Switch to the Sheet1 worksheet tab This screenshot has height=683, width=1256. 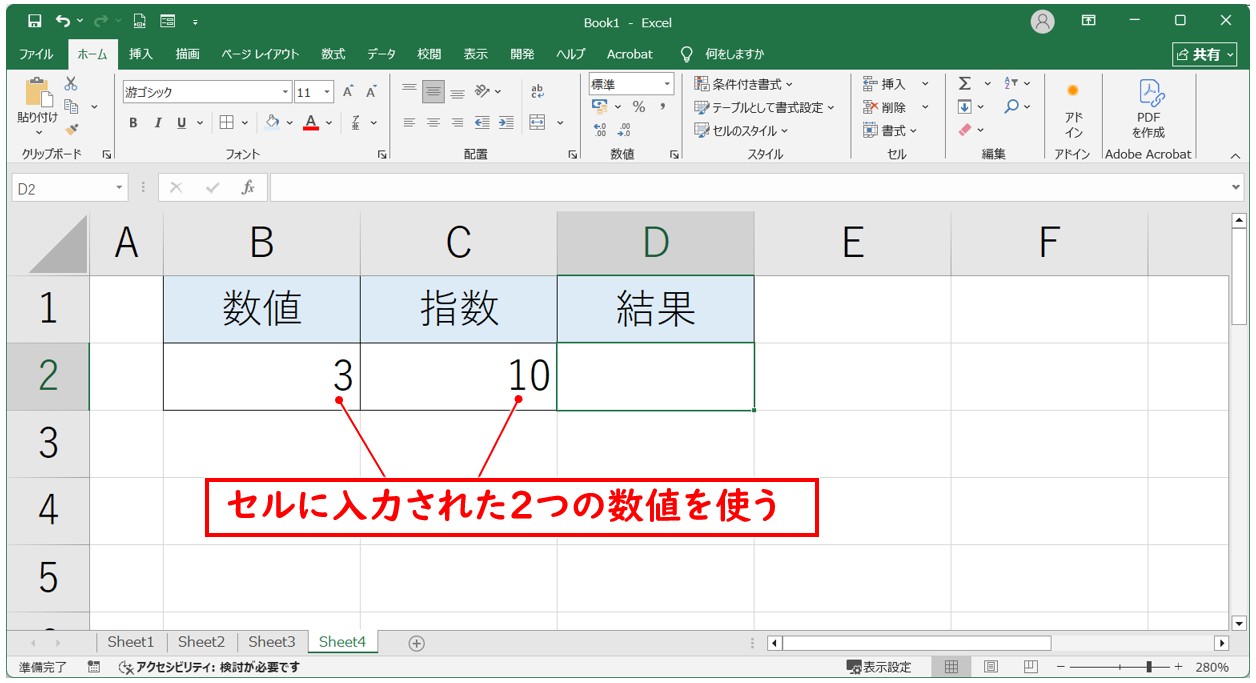coord(130,642)
